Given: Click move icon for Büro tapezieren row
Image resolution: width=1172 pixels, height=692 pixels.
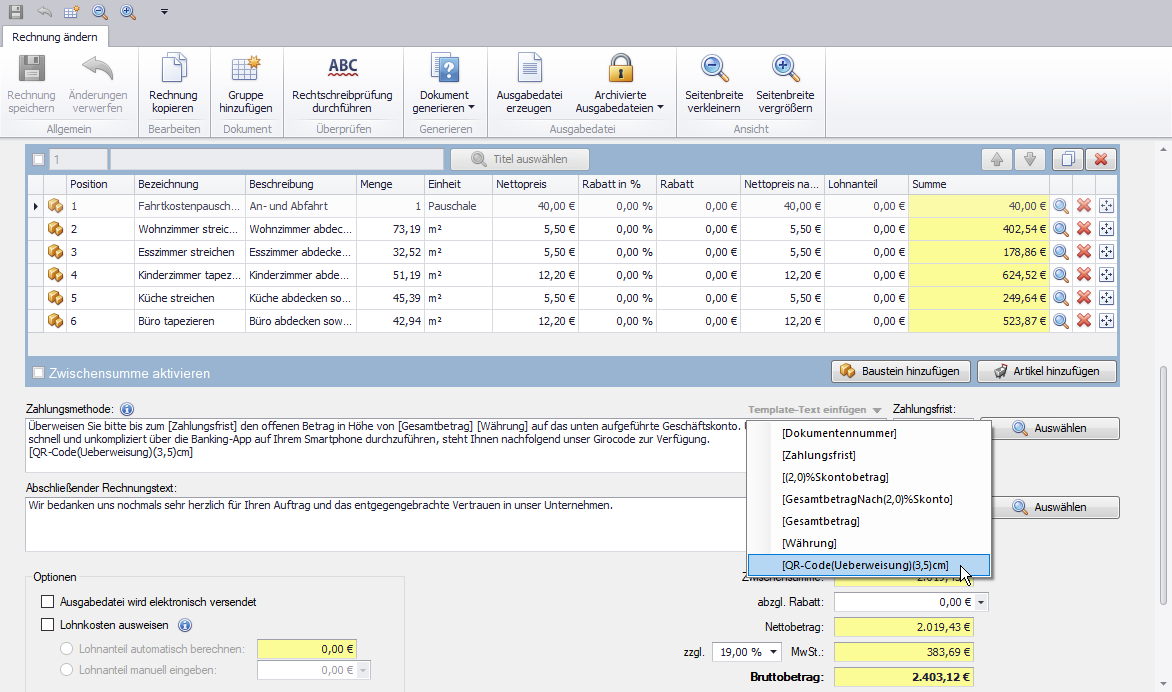Looking at the screenshot, I should (x=1106, y=321).
